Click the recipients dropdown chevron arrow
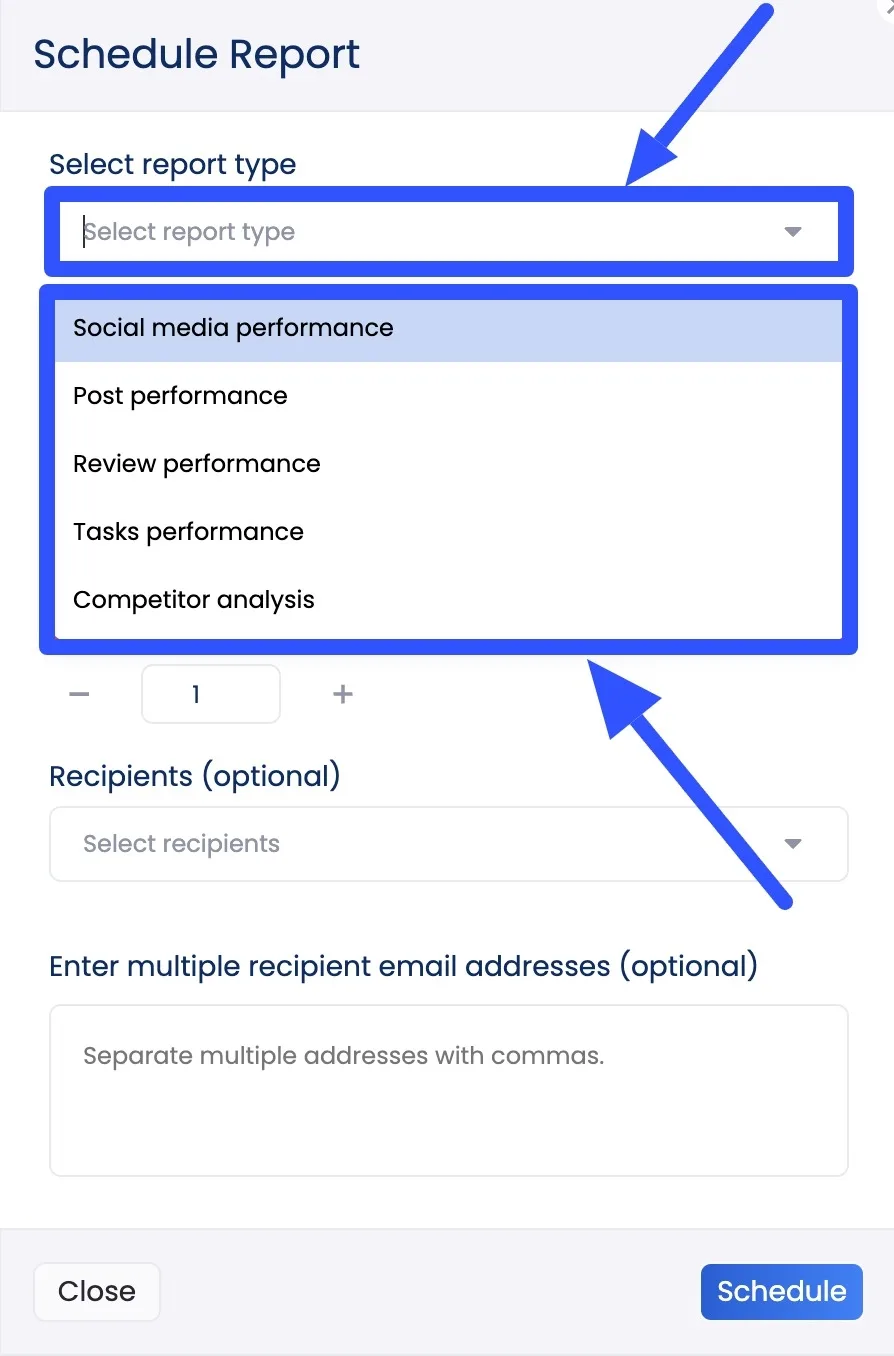Image resolution: width=894 pixels, height=1356 pixels. coord(792,844)
